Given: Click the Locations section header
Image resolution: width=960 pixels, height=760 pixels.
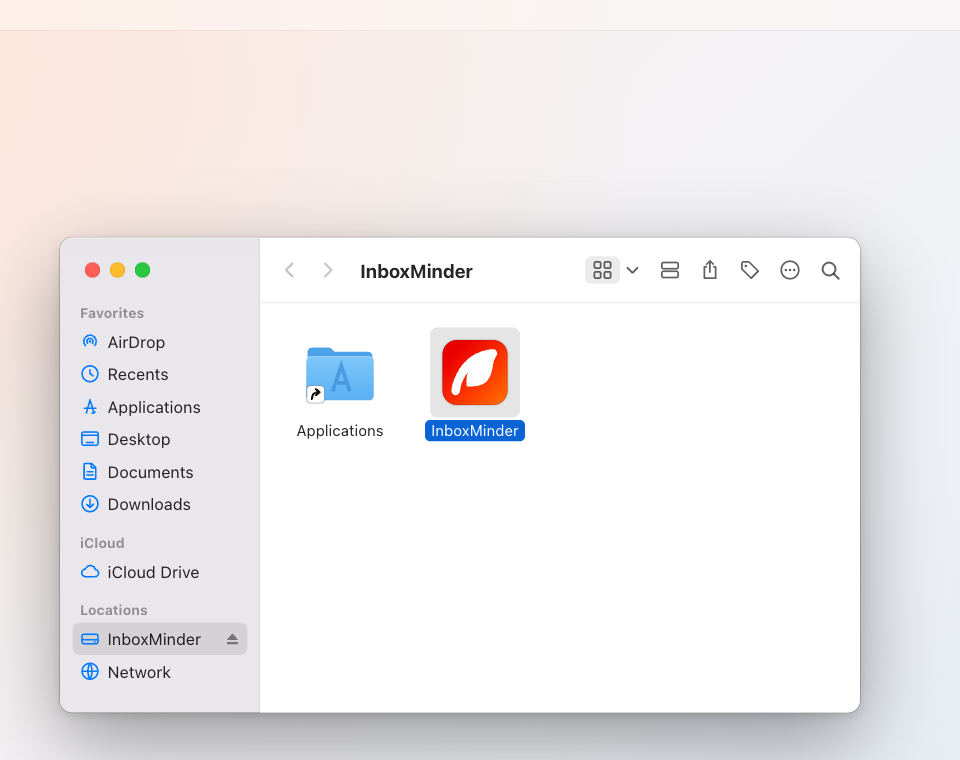Looking at the screenshot, I should click(x=114, y=610).
